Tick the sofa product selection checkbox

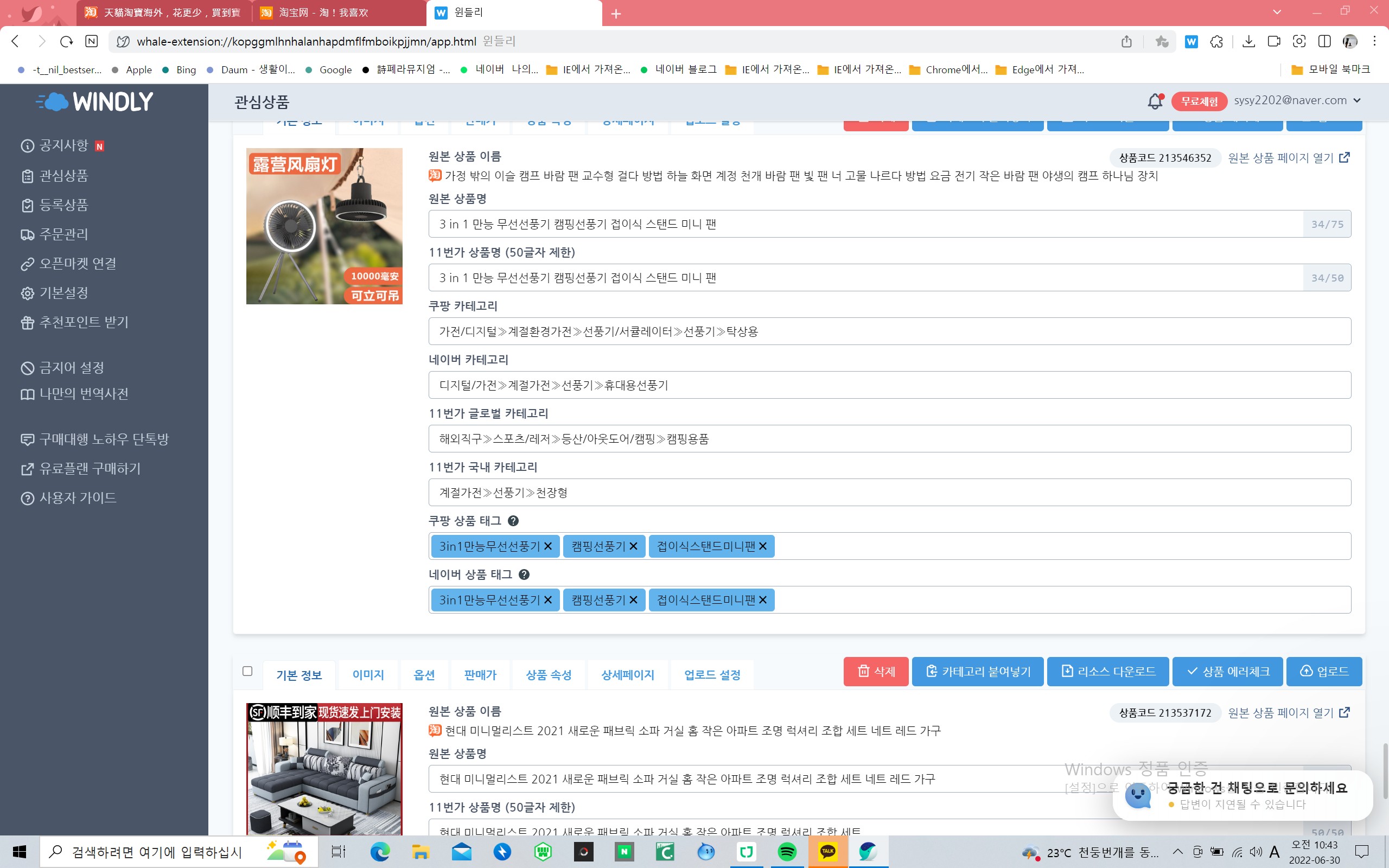point(247,671)
